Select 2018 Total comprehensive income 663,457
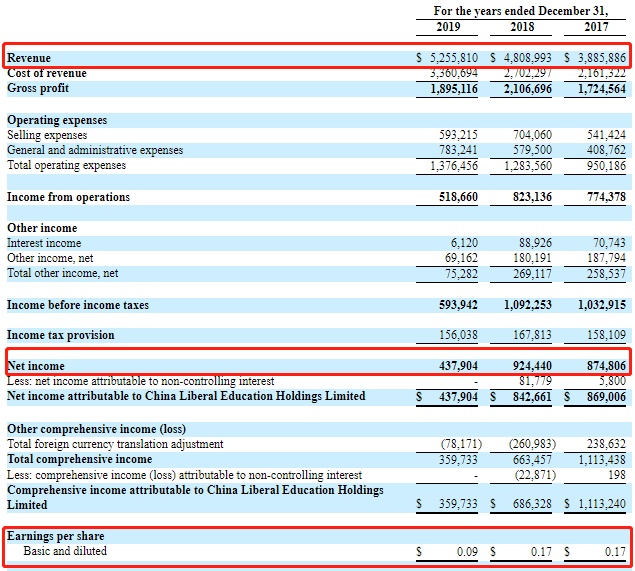 533,460
